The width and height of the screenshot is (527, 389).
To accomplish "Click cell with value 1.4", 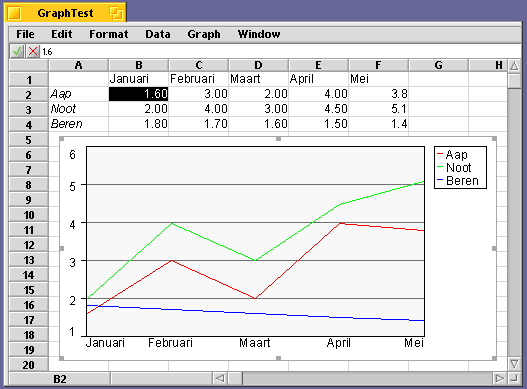I will point(378,124).
